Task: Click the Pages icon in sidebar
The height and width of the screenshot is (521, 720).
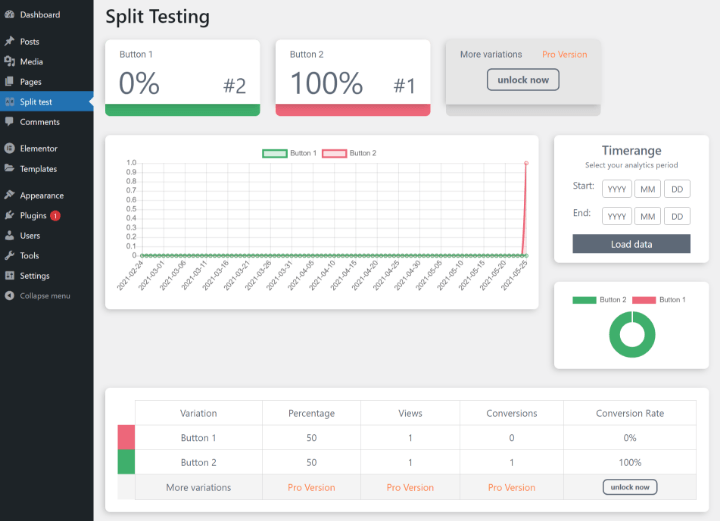Action: pos(9,82)
